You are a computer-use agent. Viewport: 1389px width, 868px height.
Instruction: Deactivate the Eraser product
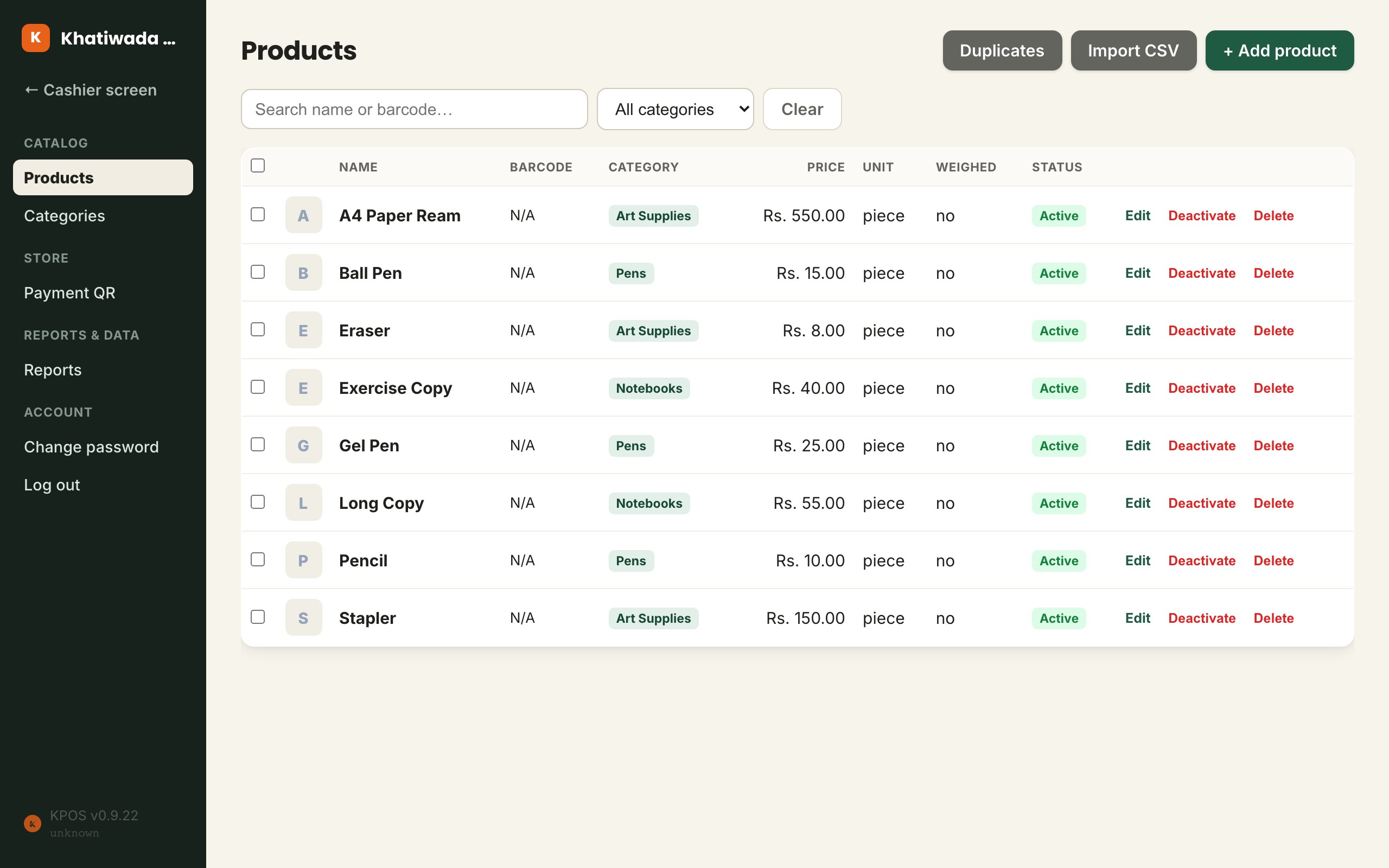pos(1202,331)
